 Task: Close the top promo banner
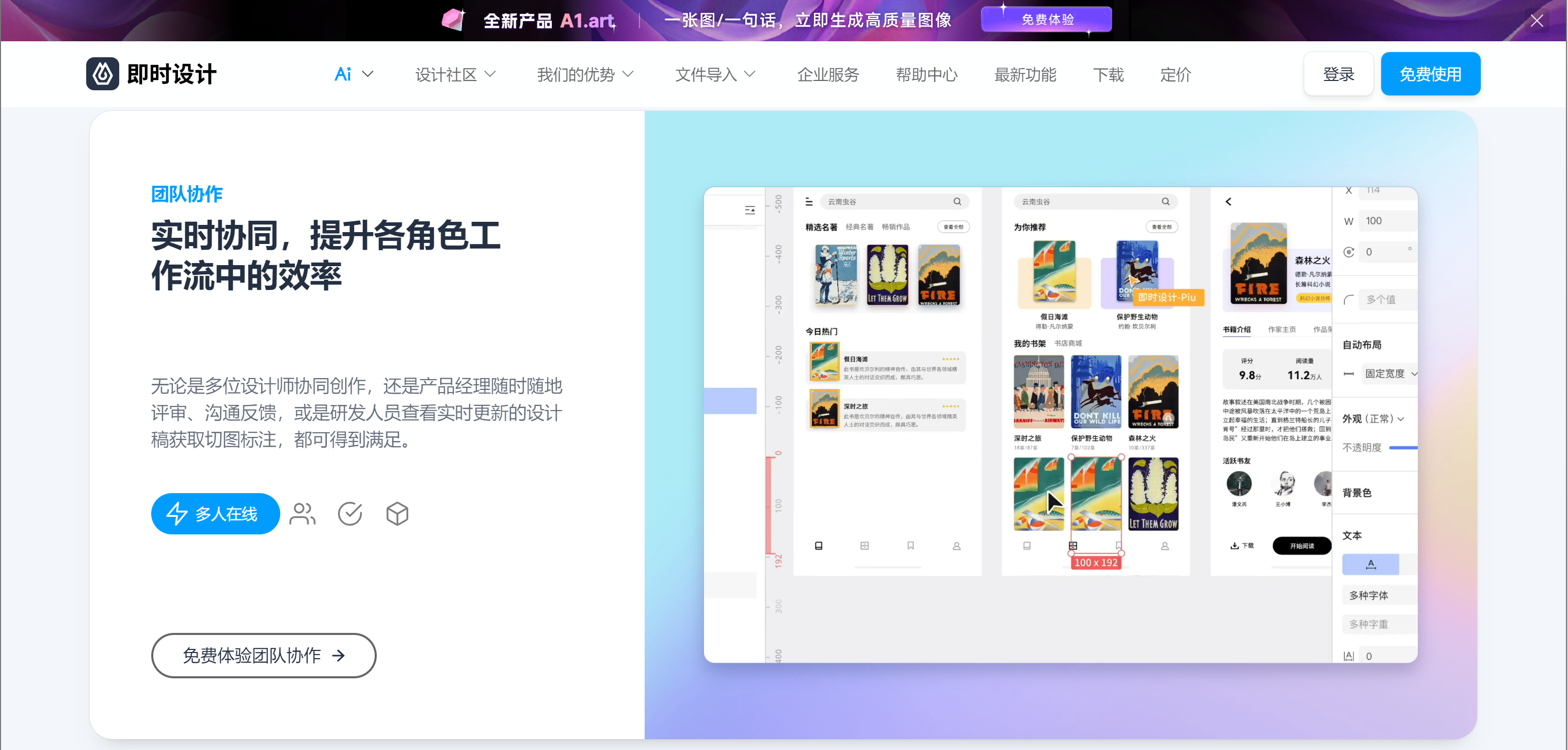[1537, 21]
